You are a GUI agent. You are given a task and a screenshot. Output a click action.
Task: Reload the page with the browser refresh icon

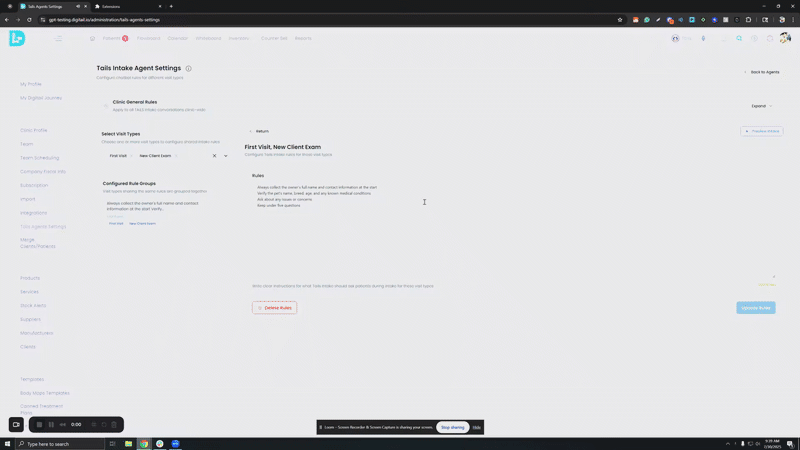tap(29, 20)
